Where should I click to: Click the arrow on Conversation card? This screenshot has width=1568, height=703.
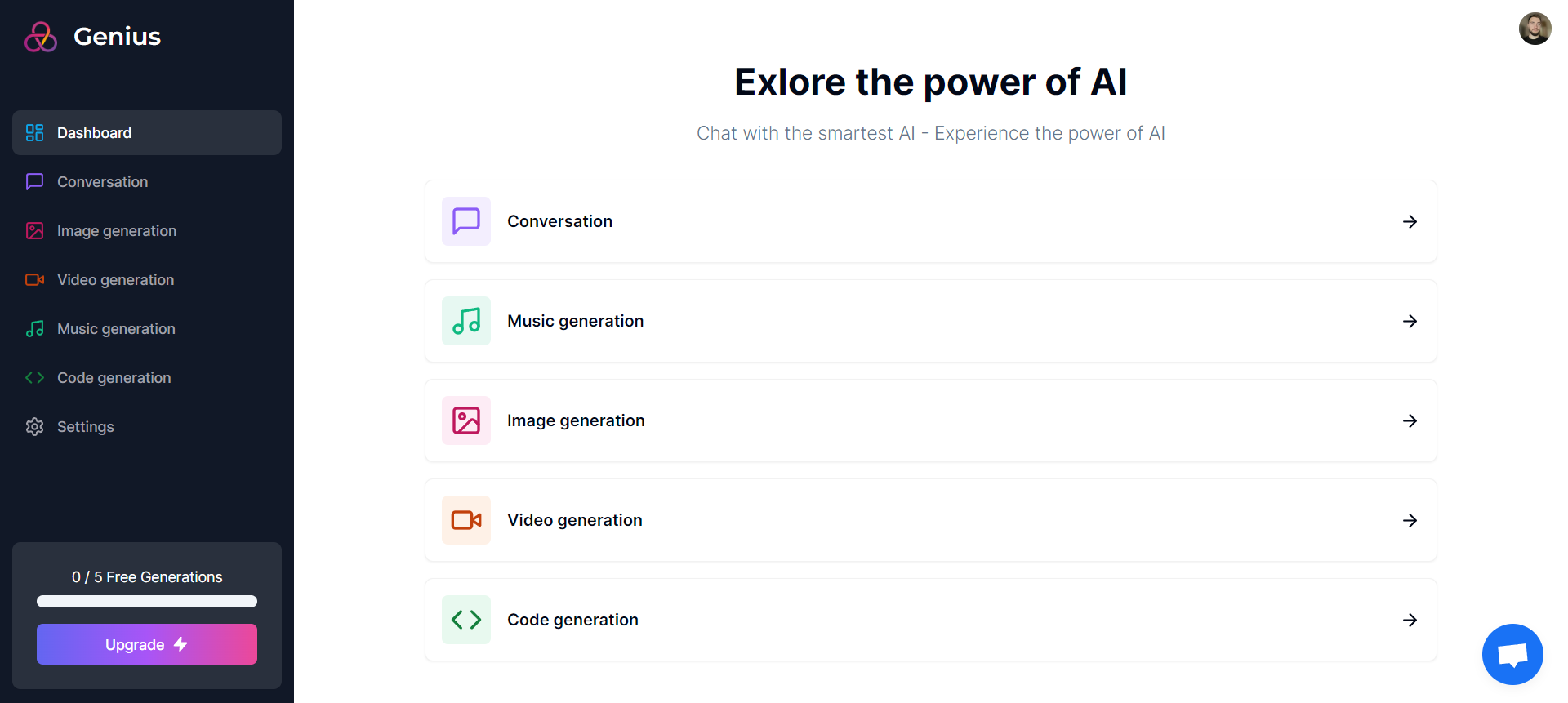tap(1410, 221)
